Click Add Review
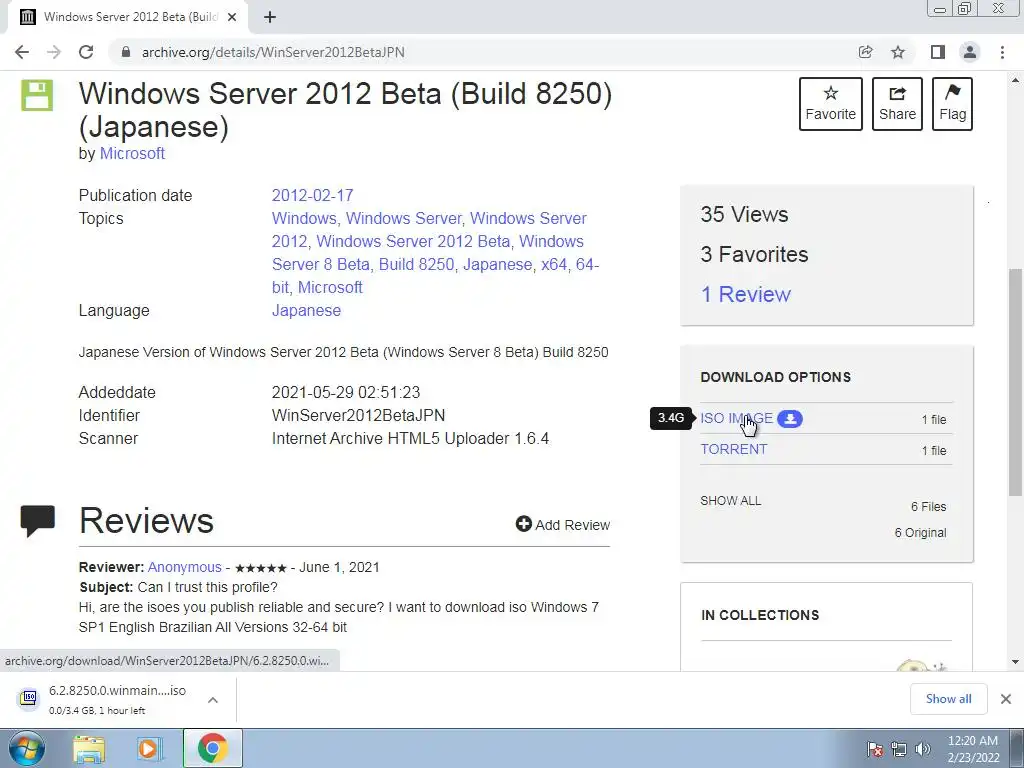 562,524
